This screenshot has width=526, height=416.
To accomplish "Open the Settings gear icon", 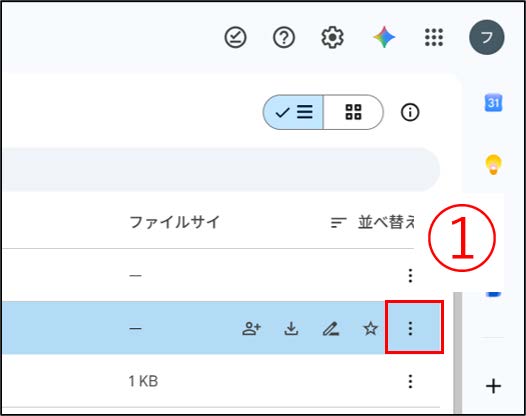I will [332, 37].
